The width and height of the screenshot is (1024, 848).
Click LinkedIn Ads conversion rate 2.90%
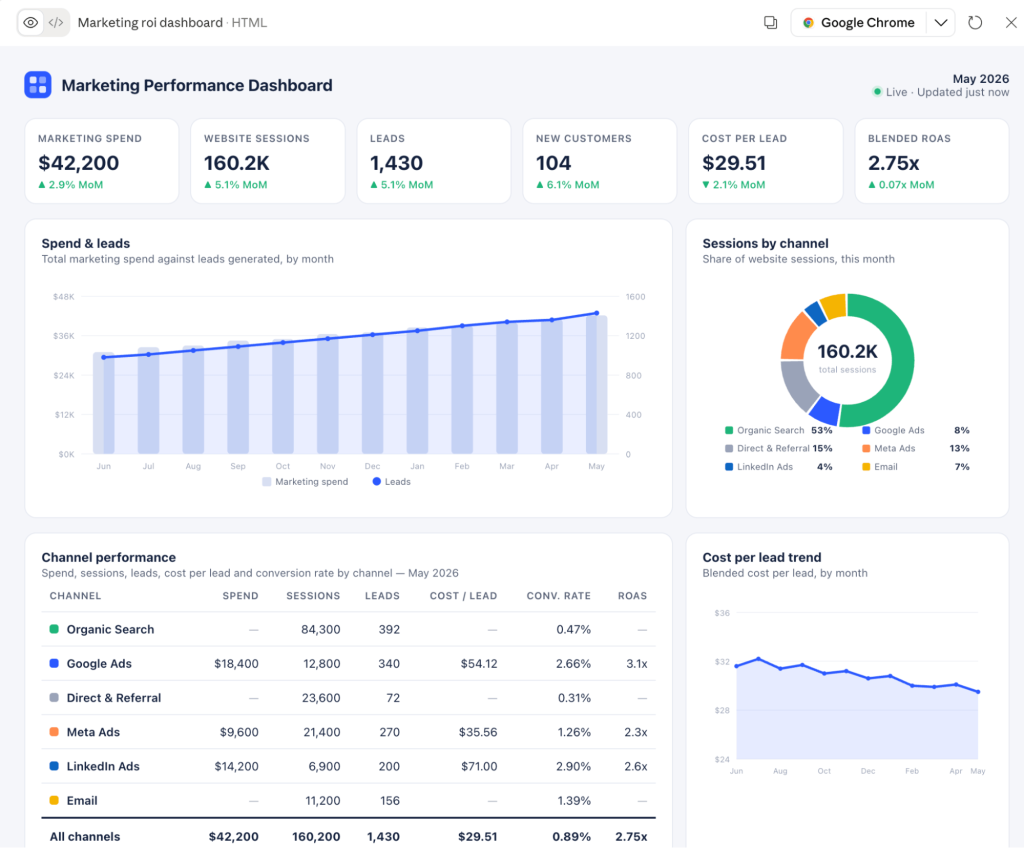pos(573,766)
